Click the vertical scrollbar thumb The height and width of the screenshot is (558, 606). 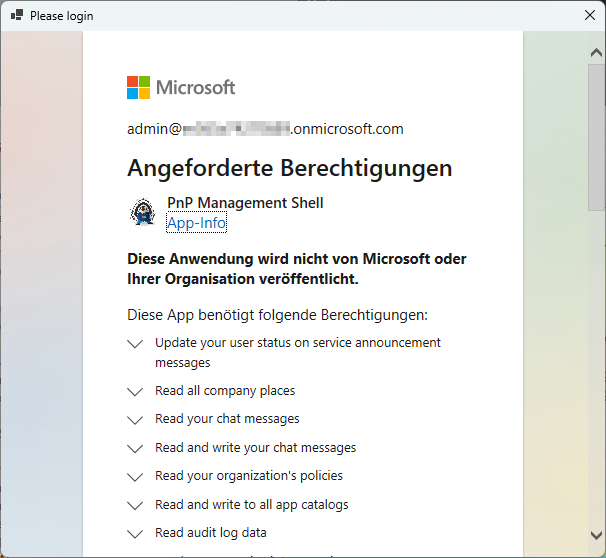tap(596, 130)
